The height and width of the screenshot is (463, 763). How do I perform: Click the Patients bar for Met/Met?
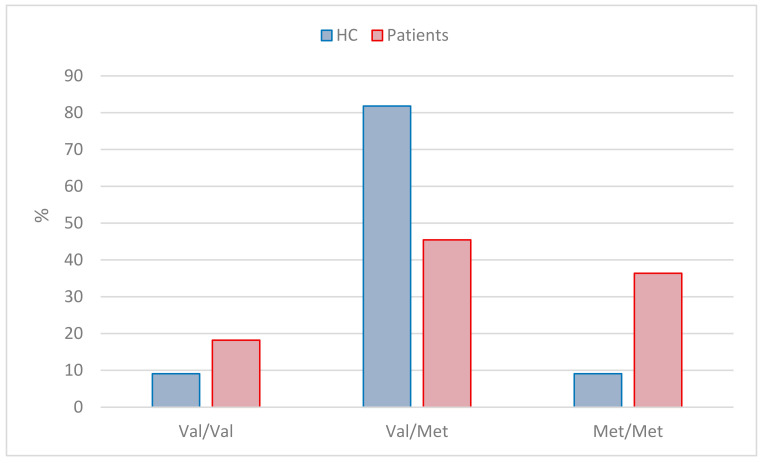click(658, 340)
